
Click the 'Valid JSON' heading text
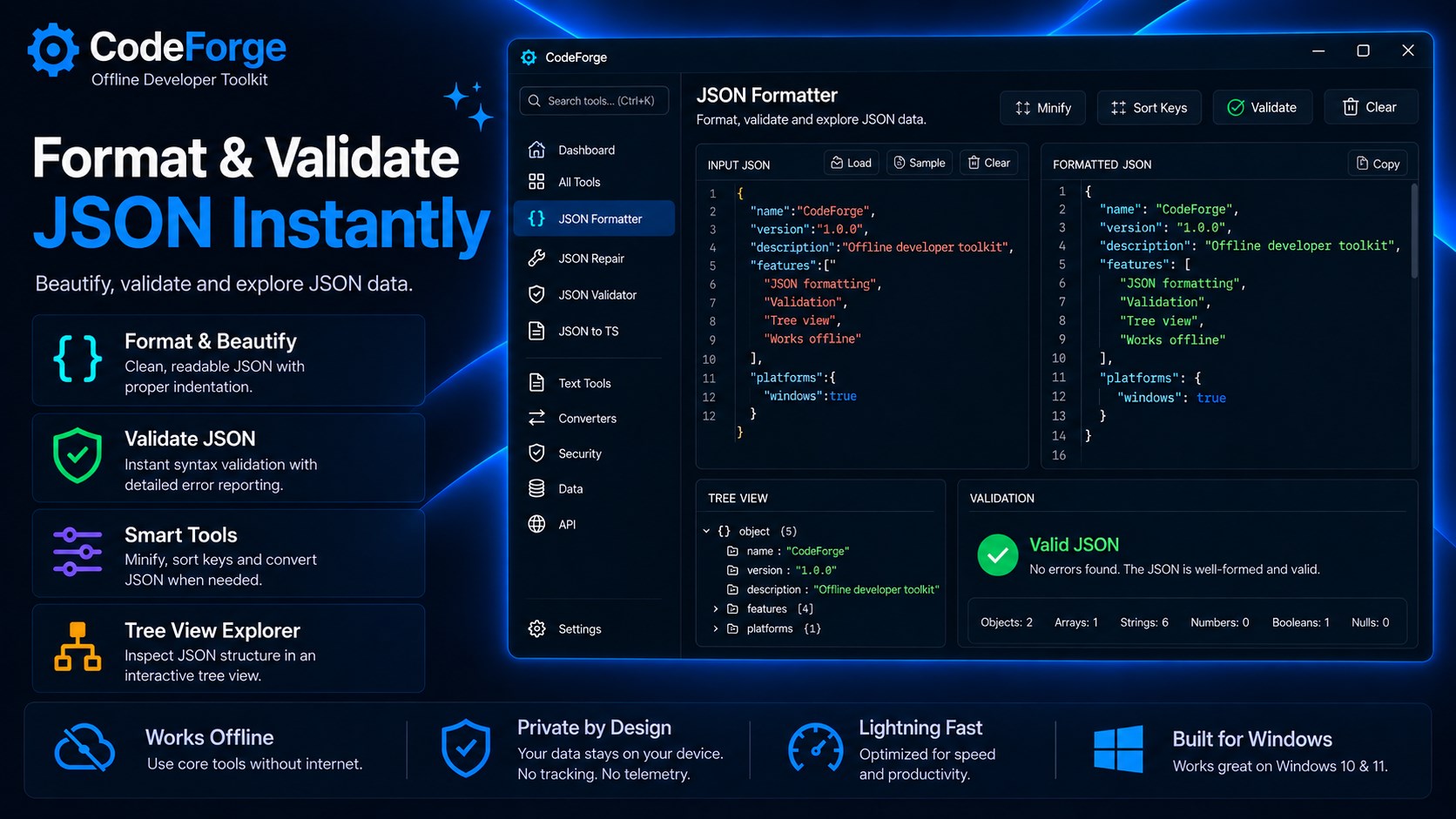coord(1074,545)
